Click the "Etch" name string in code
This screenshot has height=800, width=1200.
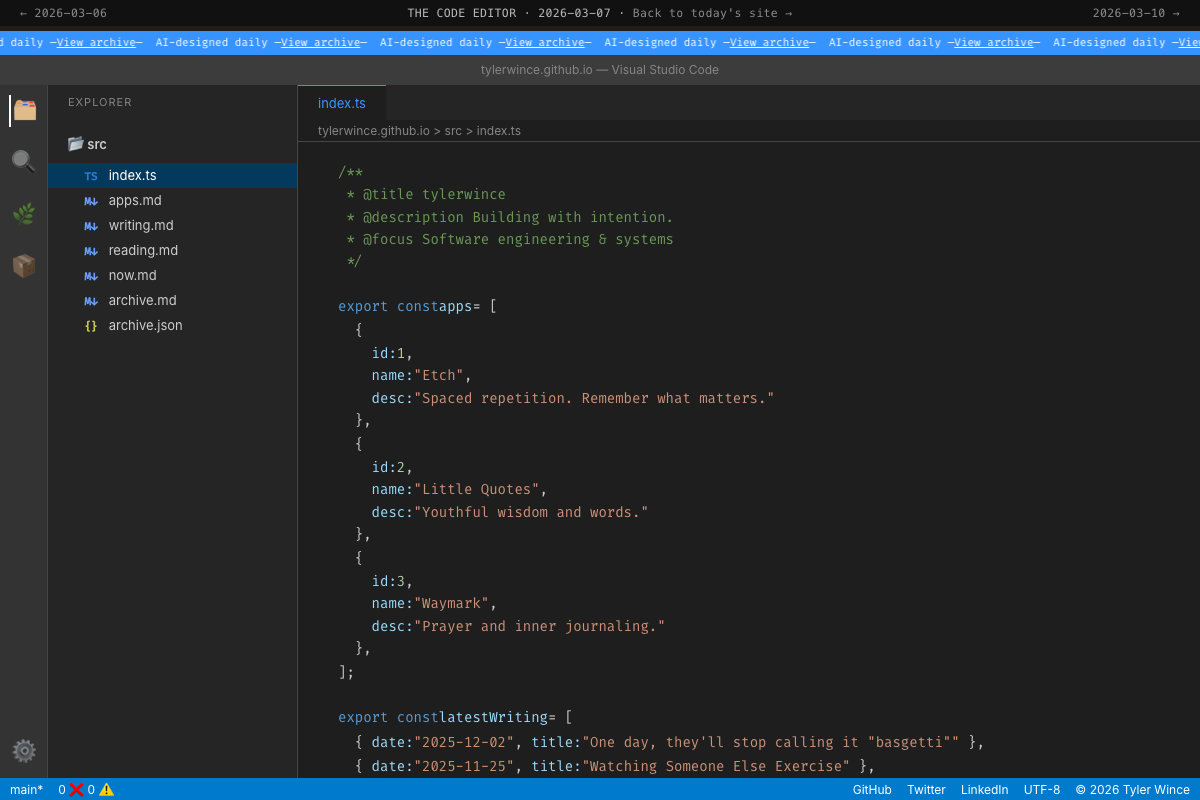439,375
